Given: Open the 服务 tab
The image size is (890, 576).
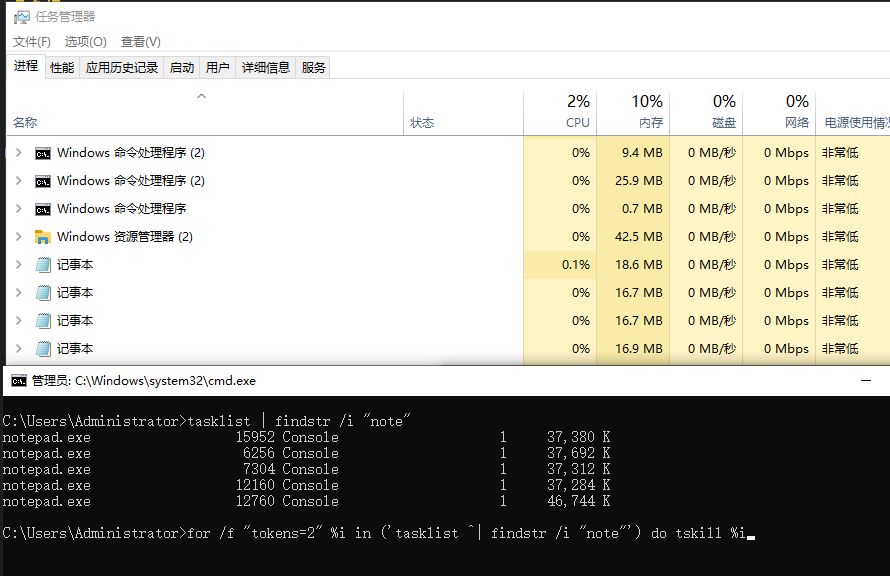Looking at the screenshot, I should tap(313, 68).
